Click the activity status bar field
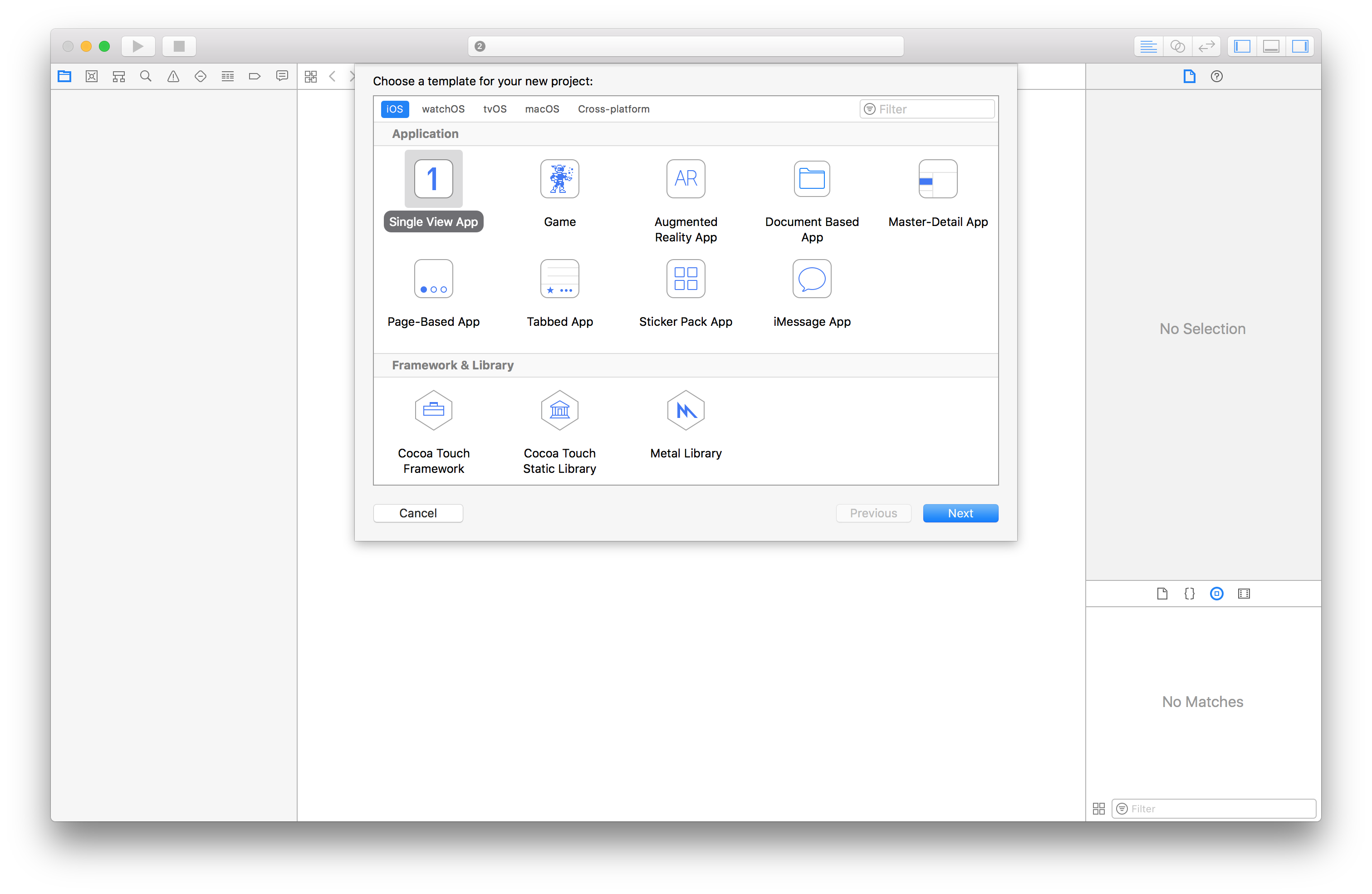The image size is (1372, 894). tap(686, 46)
